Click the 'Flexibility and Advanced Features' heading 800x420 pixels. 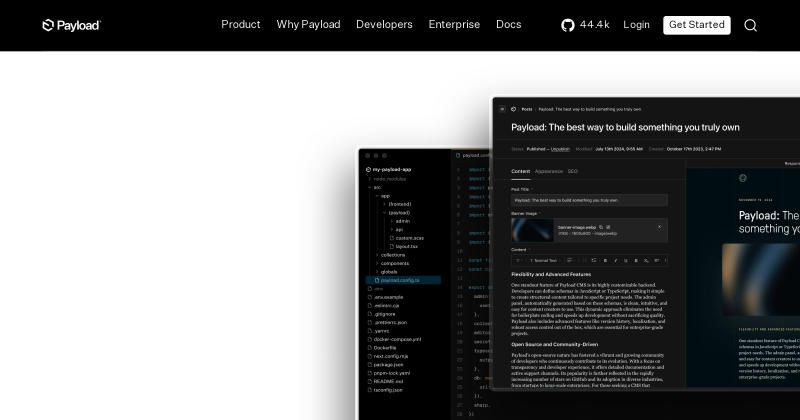[x=551, y=275]
